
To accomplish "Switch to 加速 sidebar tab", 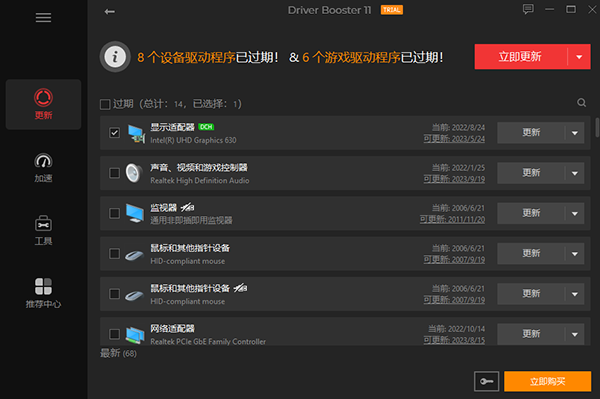I will tap(43, 168).
